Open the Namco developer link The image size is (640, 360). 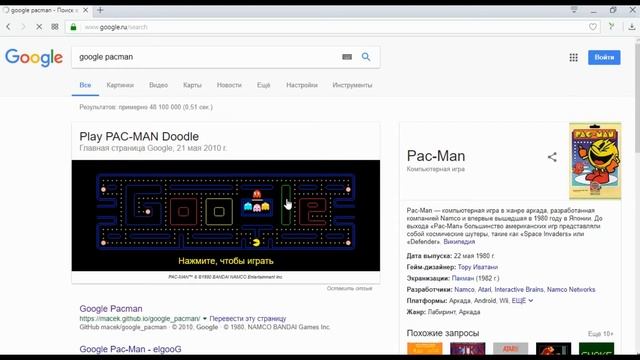coord(464,289)
